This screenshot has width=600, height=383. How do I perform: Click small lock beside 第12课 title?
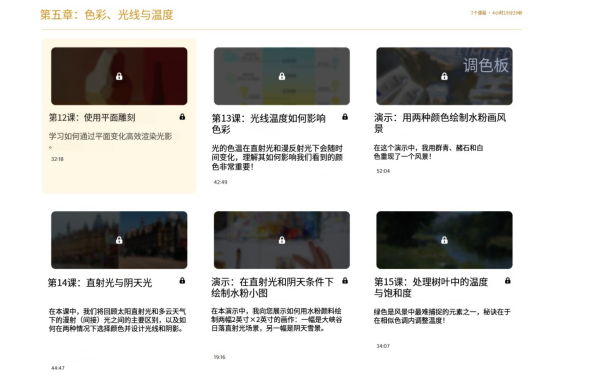pyautogui.click(x=182, y=117)
